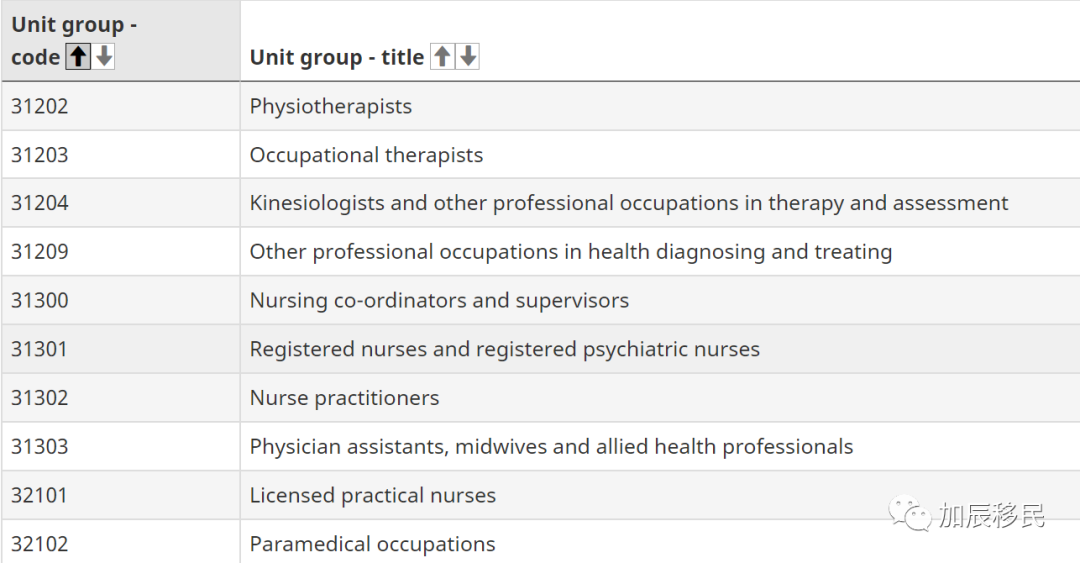Click code 31202 cell
The image size is (1080, 563).
pyautogui.click(x=40, y=106)
